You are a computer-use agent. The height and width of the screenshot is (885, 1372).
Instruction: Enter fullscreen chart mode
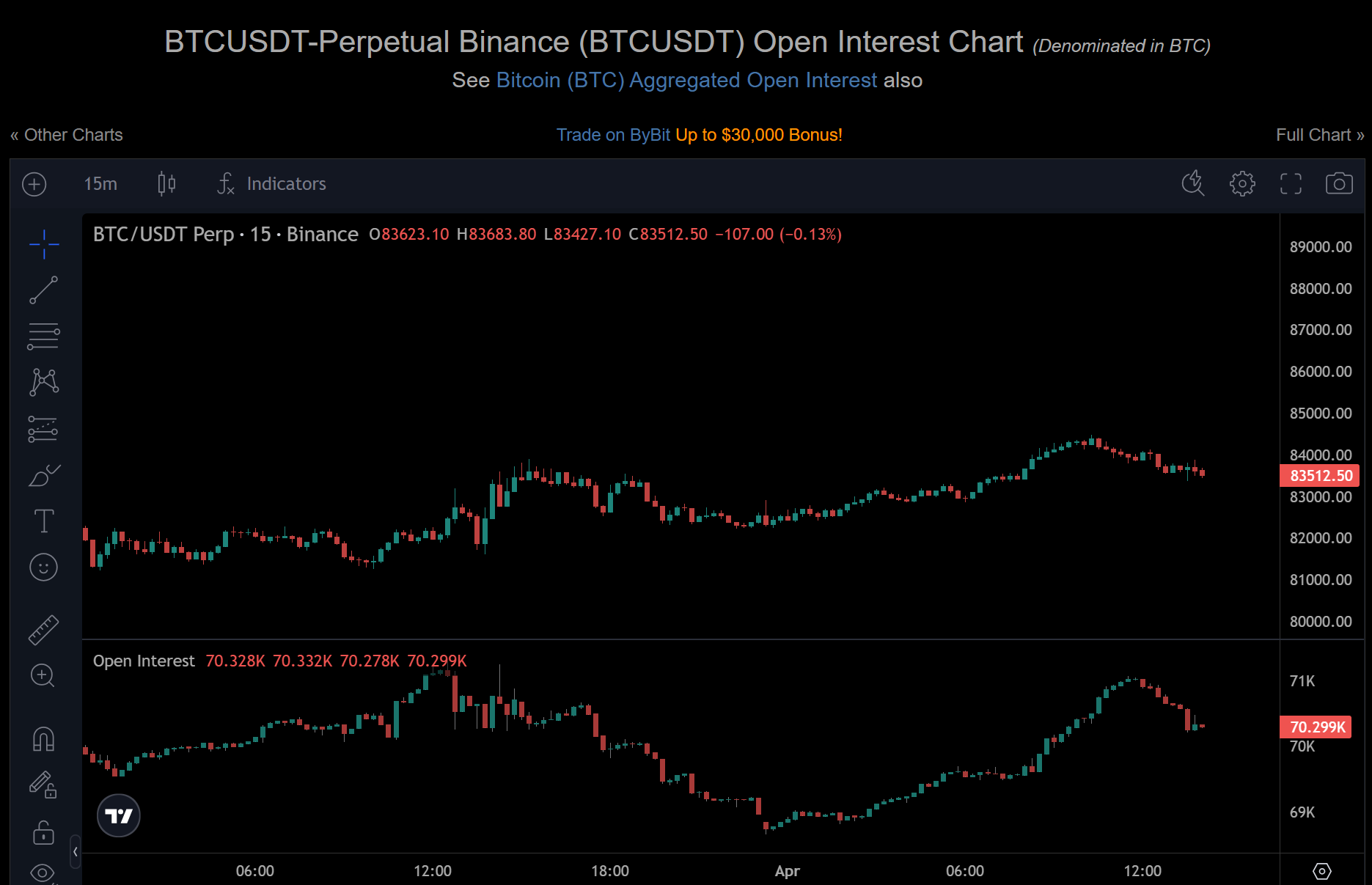1291,183
